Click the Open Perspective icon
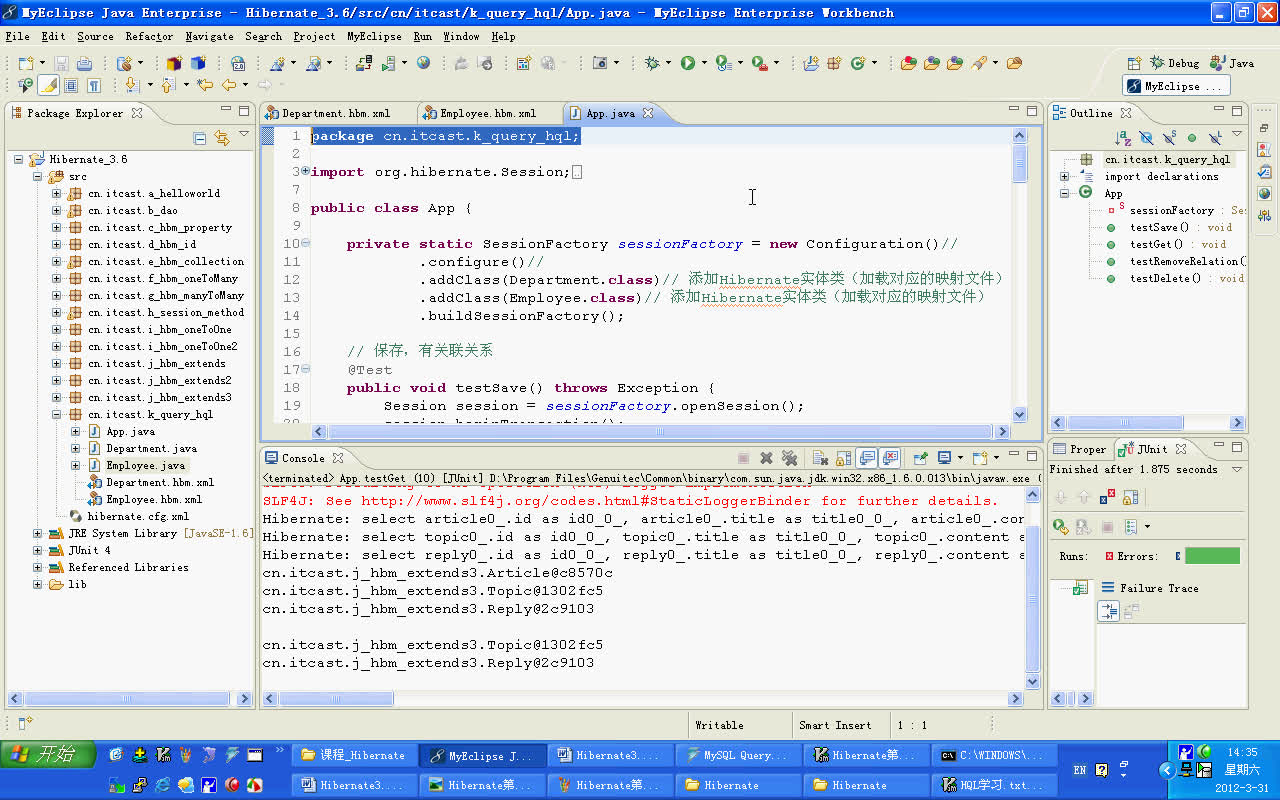1280x800 pixels. point(1134,63)
